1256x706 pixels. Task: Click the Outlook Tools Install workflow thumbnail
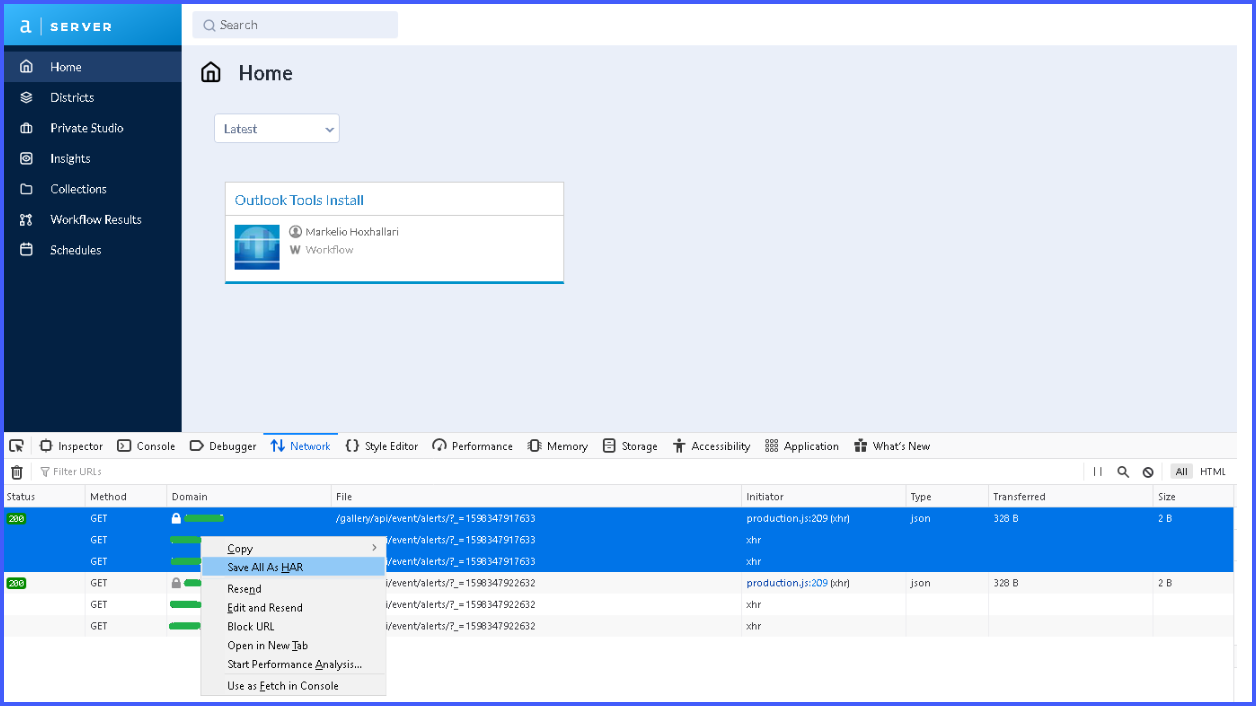pos(257,247)
